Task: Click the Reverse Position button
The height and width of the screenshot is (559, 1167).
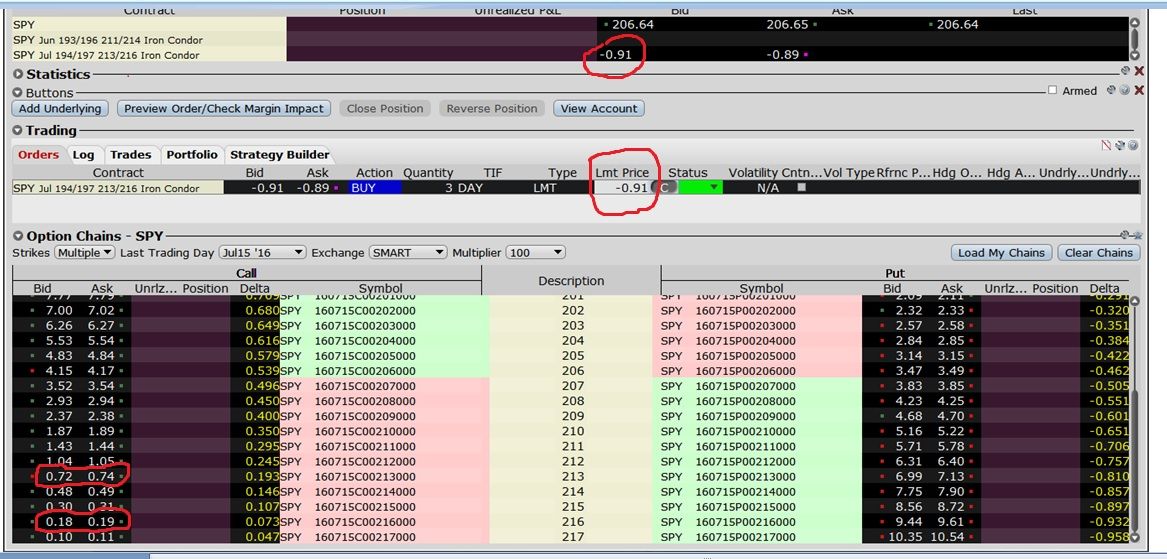Action: point(492,108)
